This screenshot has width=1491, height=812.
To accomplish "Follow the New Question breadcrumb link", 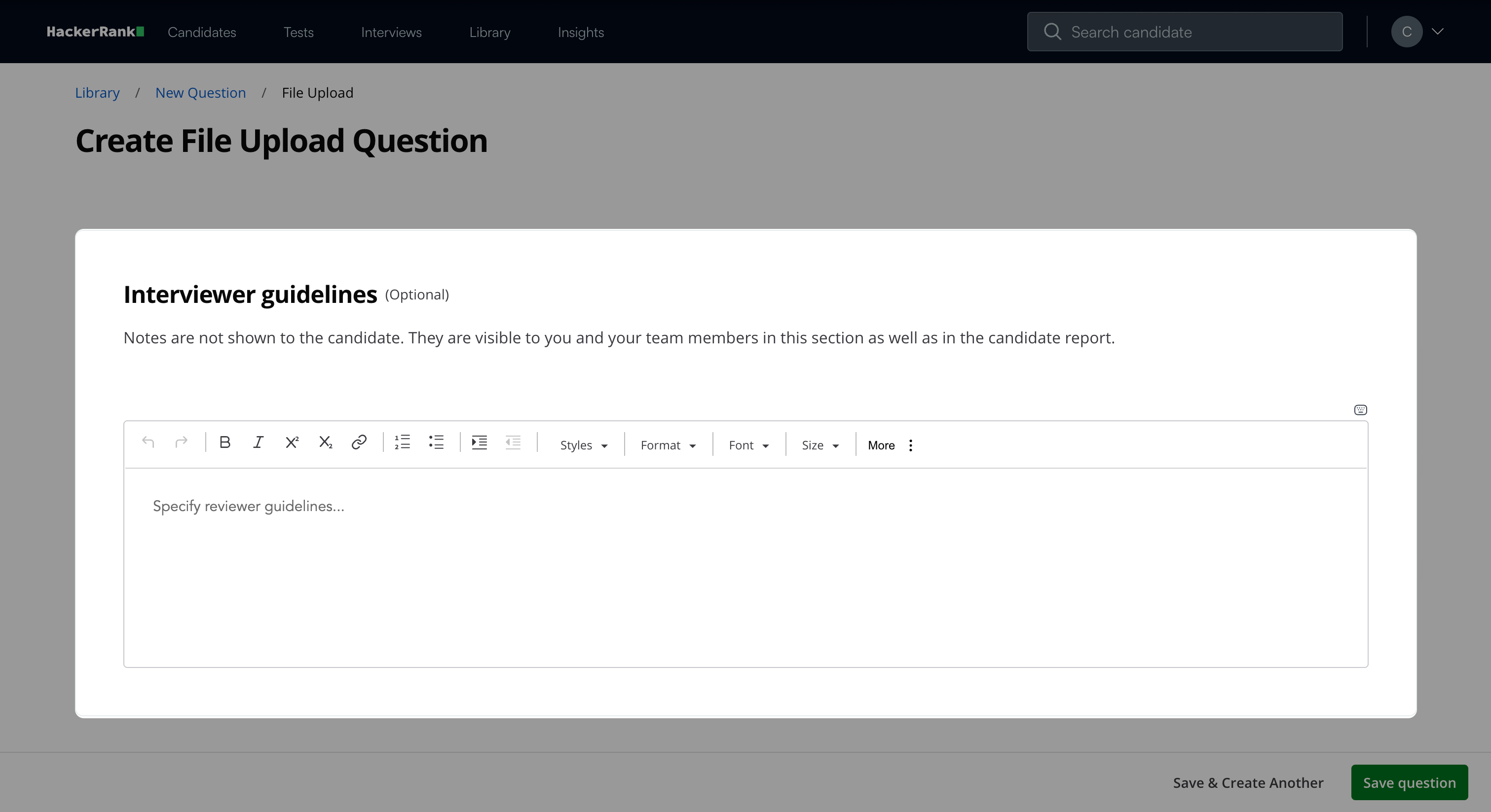I will pyautogui.click(x=200, y=93).
